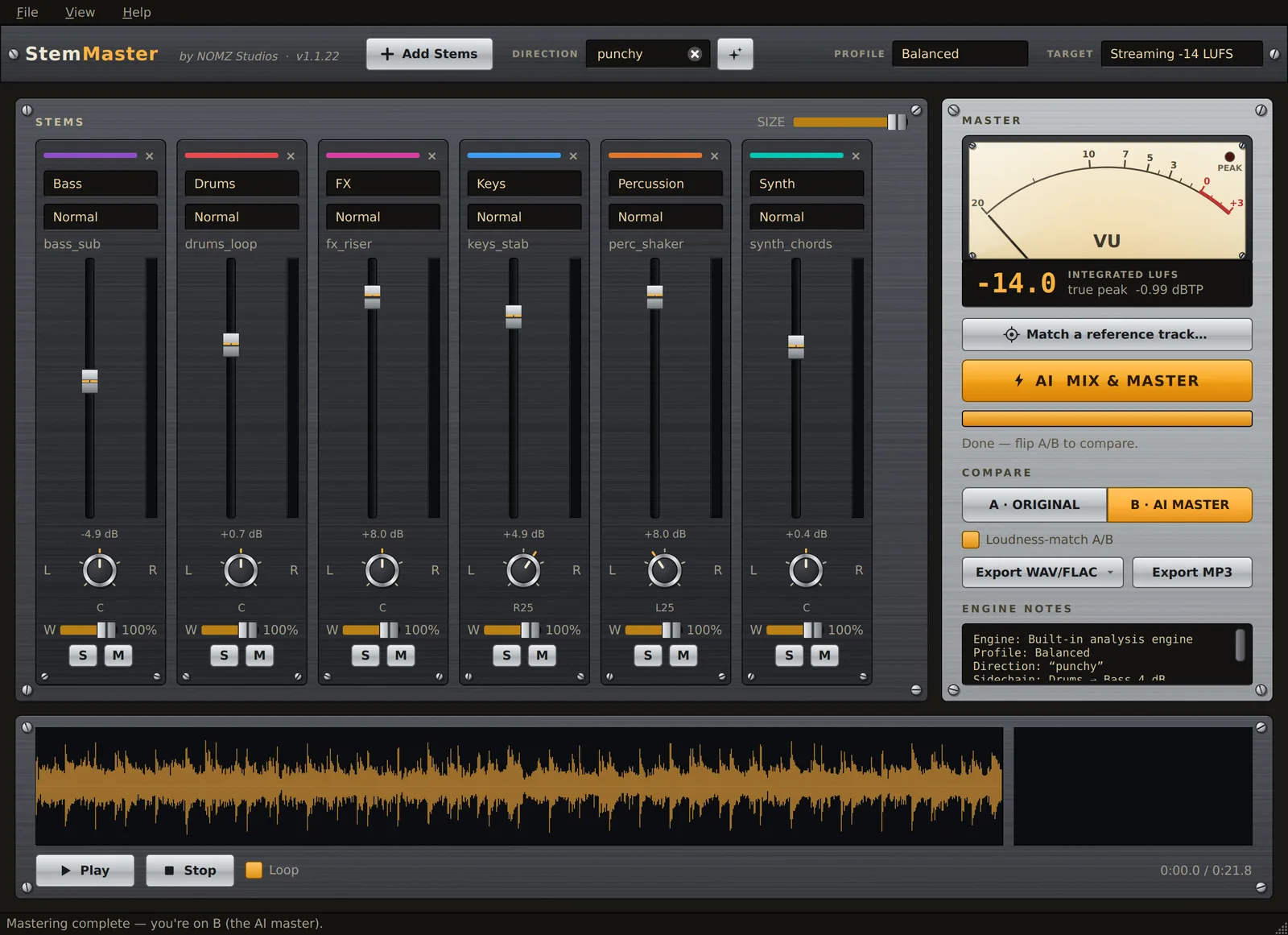Viewport: 1288px width, 935px height.
Task: Click Export MP3 button
Action: coord(1192,573)
